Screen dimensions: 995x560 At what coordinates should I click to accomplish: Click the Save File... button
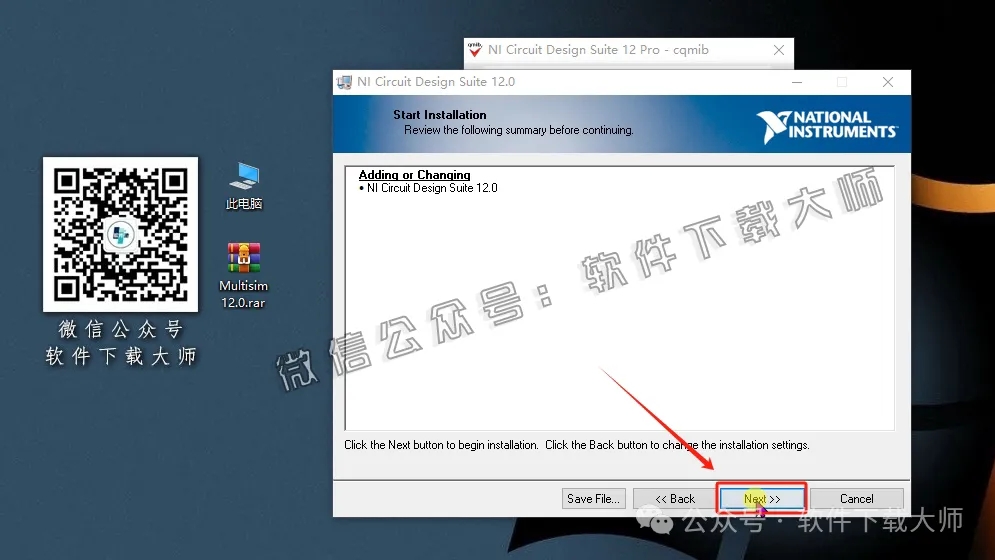593,498
